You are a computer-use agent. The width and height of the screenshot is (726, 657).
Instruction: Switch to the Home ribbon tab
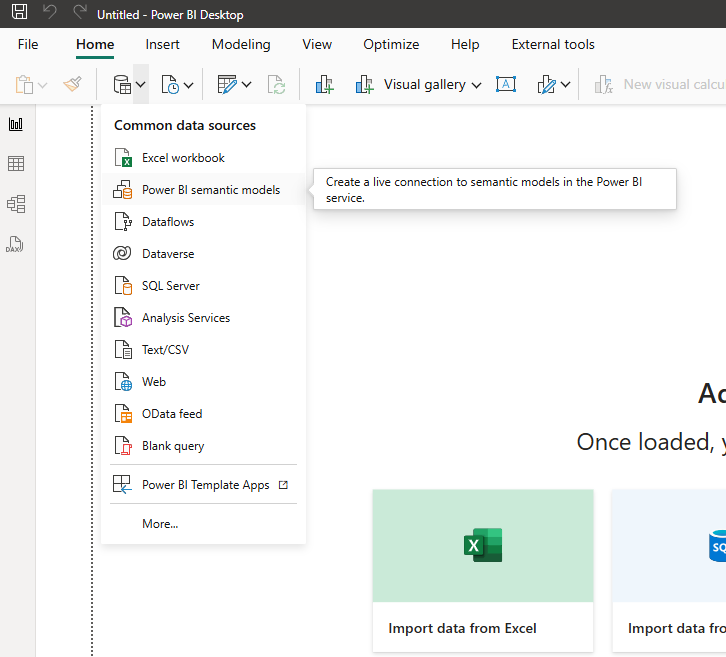(95, 44)
